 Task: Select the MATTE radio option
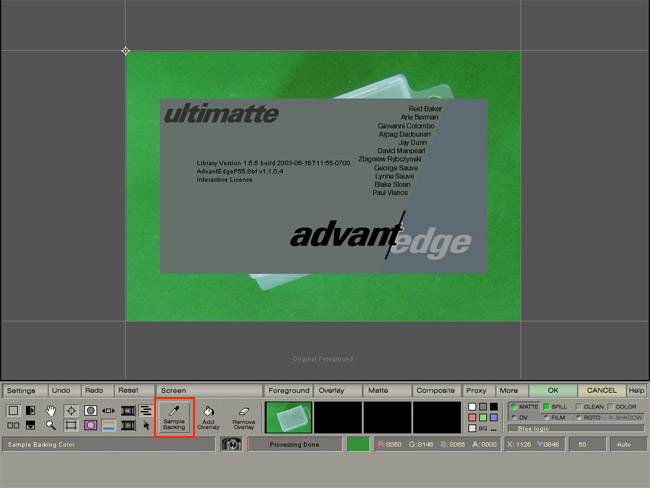(524, 407)
